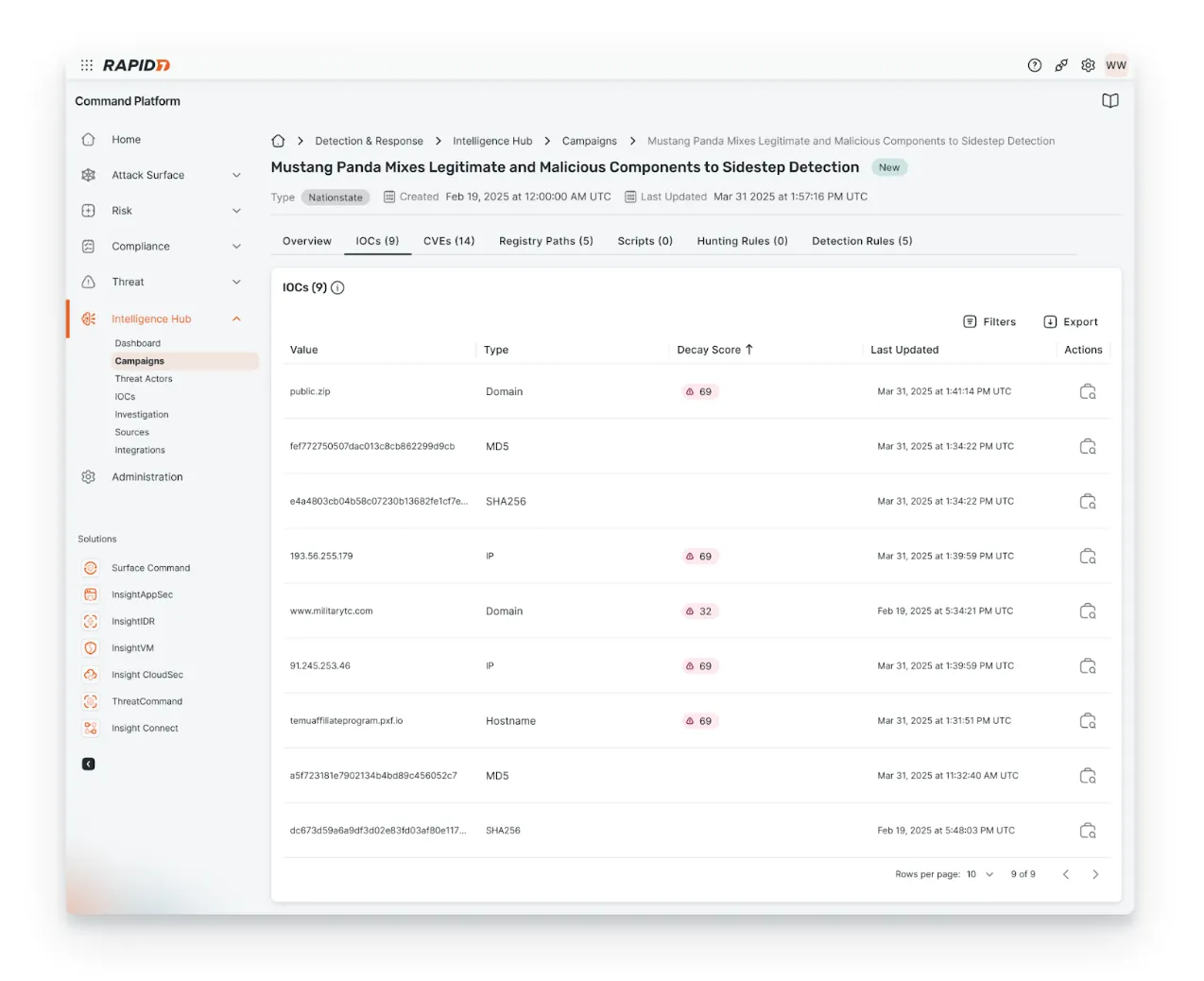The width and height of the screenshot is (1204, 981).
Task: Open platform settings via the gear icon
Action: point(1087,65)
